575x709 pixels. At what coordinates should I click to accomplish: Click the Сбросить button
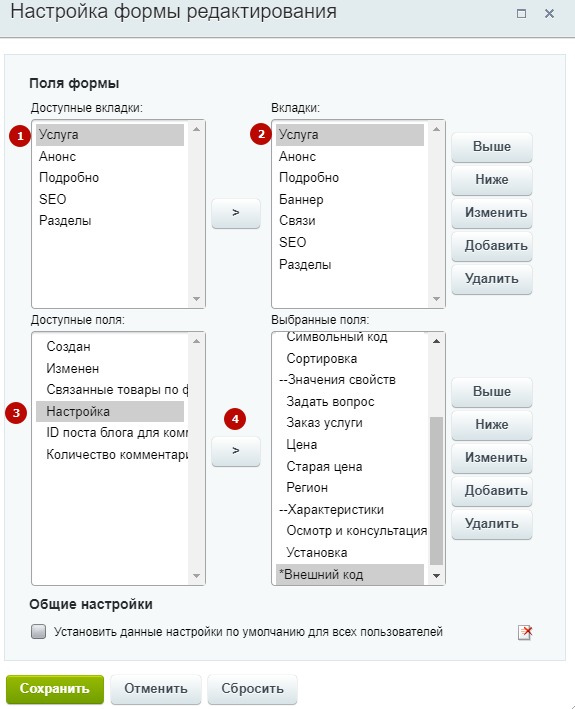[252, 689]
